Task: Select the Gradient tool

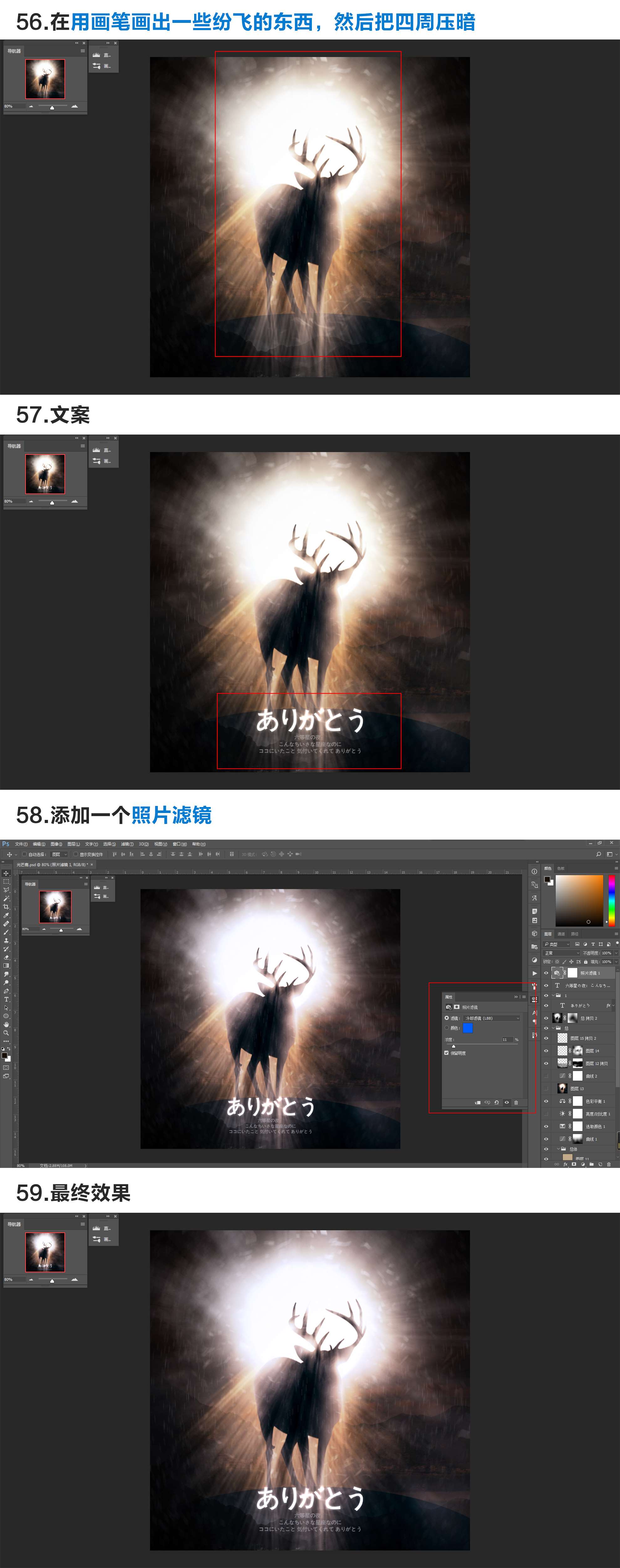Action: click(x=6, y=965)
